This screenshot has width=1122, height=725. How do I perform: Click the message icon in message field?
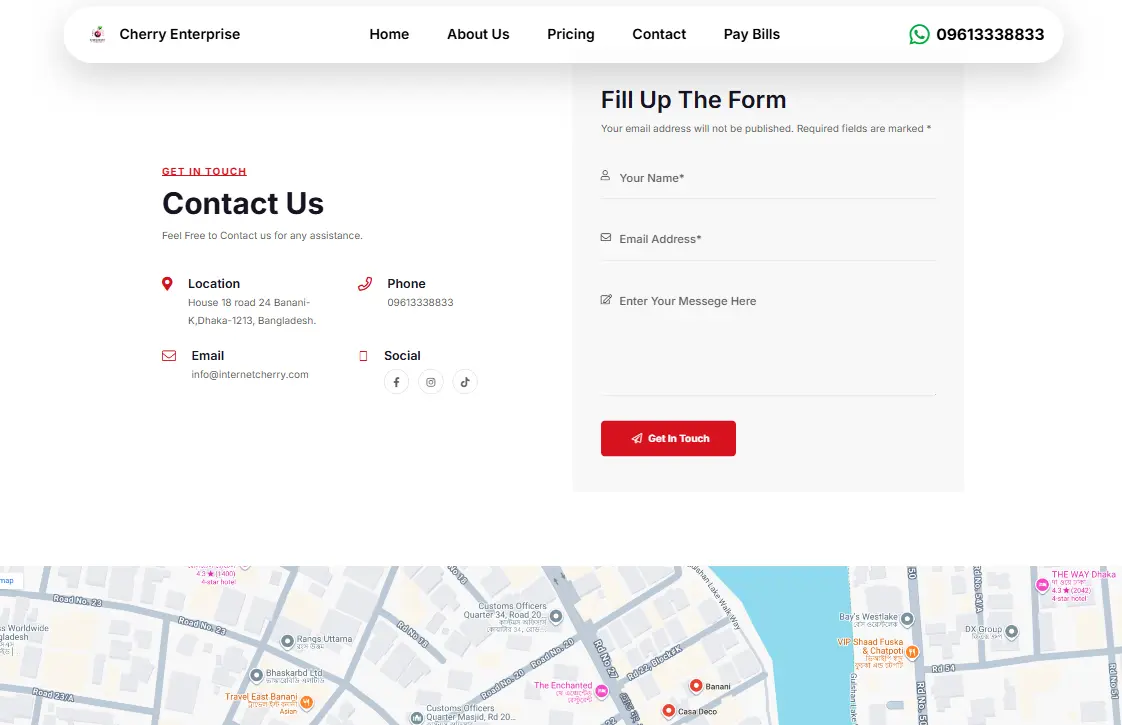click(x=605, y=299)
